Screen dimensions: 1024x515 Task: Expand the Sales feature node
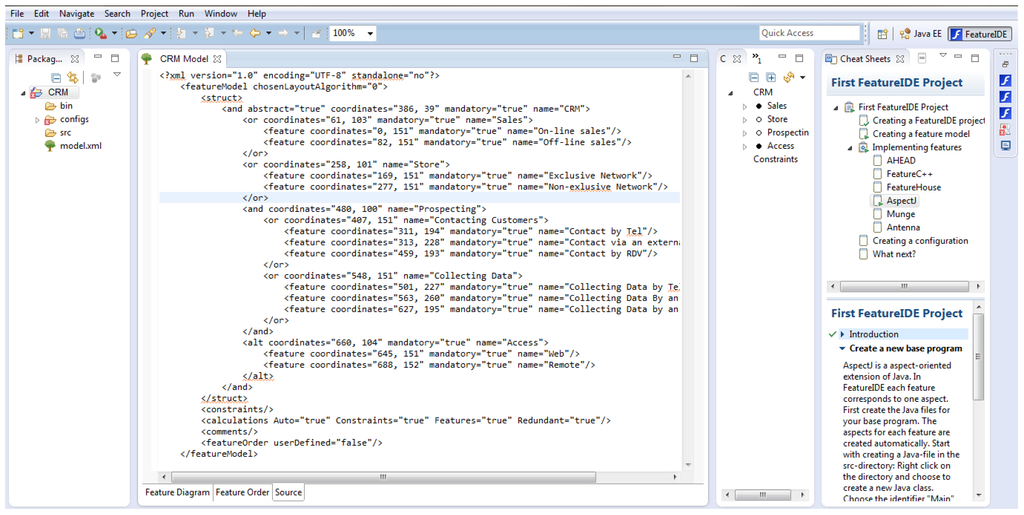click(x=744, y=106)
